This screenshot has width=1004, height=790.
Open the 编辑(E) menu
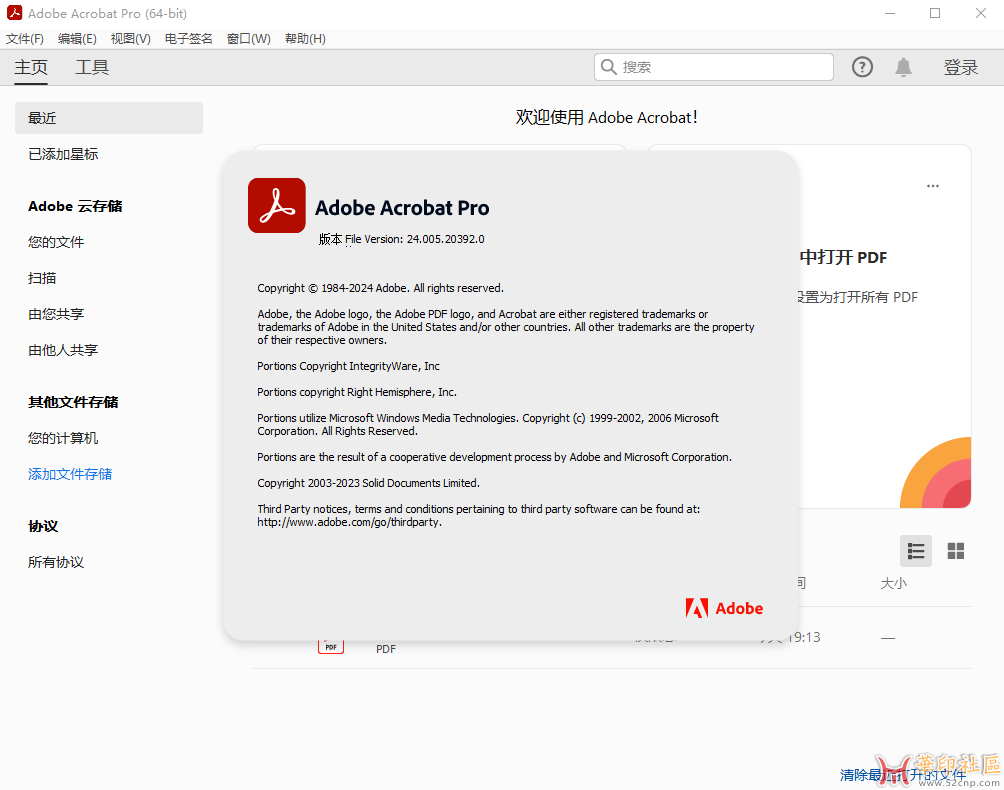tap(77, 39)
